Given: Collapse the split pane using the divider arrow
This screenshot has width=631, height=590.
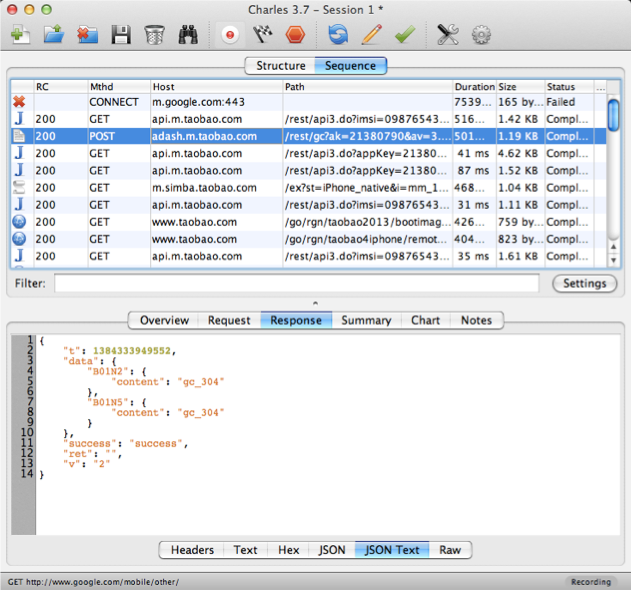Looking at the screenshot, I should pos(315,302).
